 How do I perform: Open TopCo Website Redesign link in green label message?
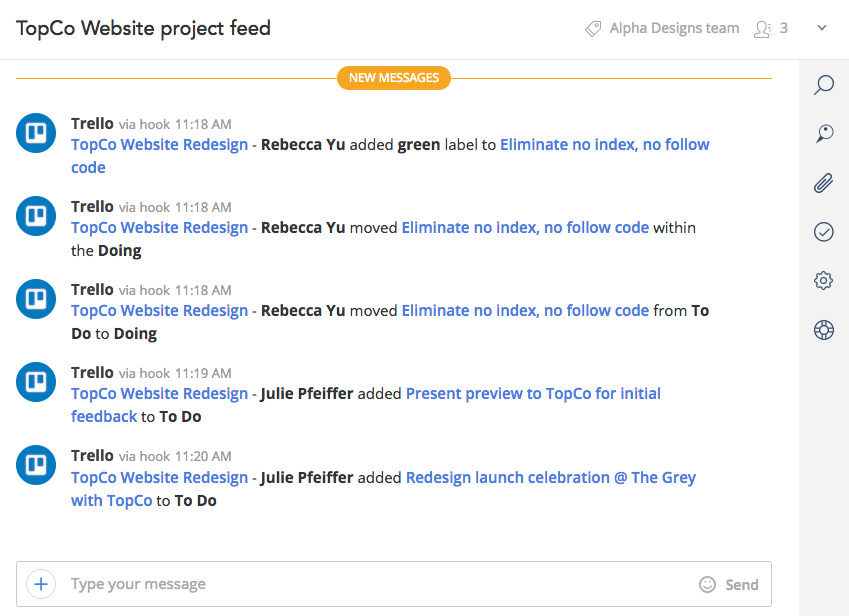click(x=159, y=145)
